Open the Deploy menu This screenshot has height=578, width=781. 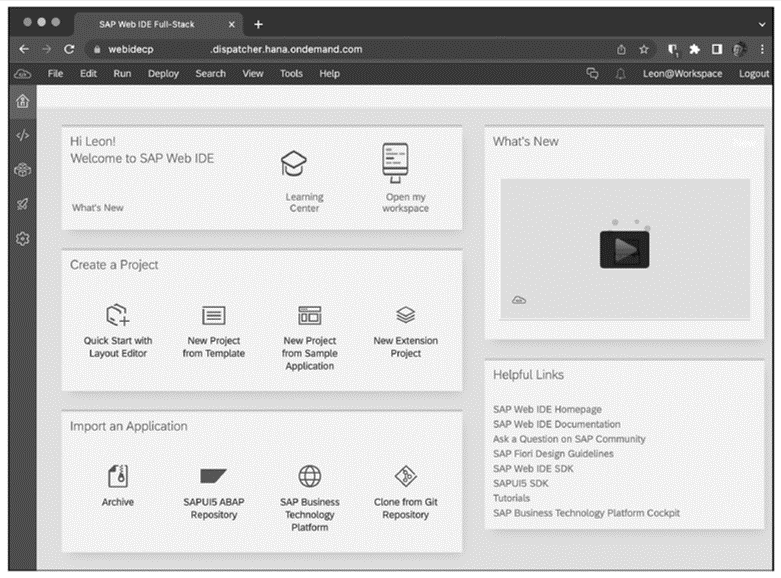[x=163, y=74]
